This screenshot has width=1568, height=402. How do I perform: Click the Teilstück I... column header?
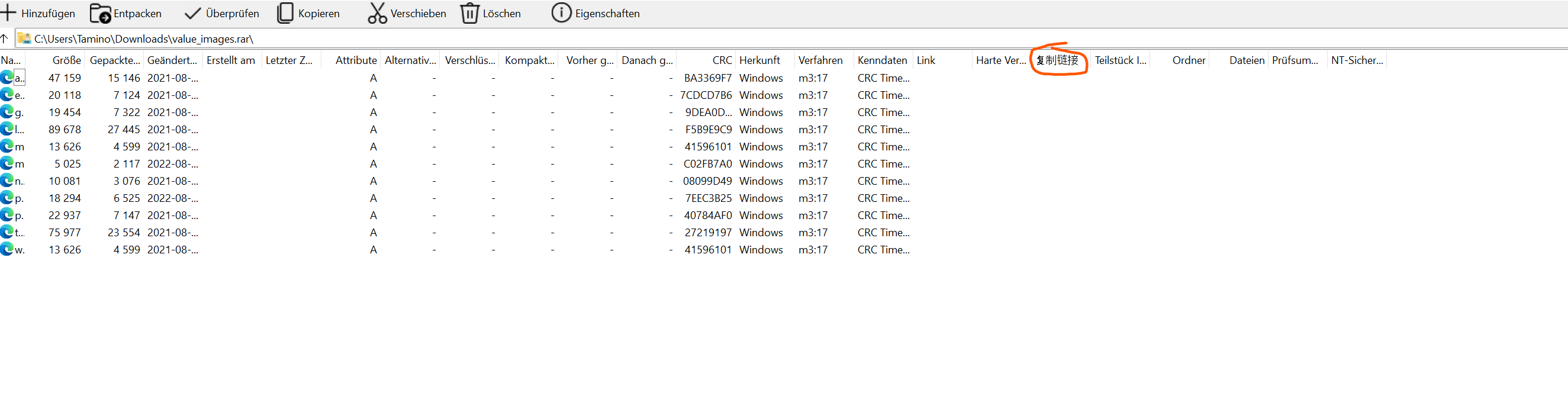(x=1120, y=60)
